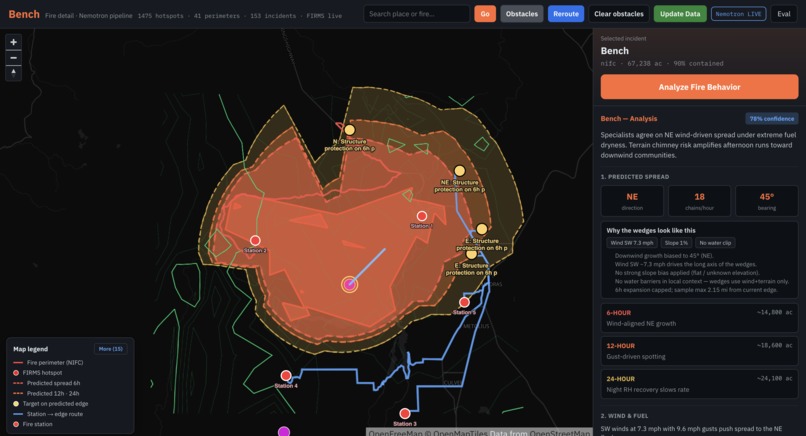This screenshot has height=436, width=806.
Task: Click the Bench logo title
Action: [x=24, y=14]
